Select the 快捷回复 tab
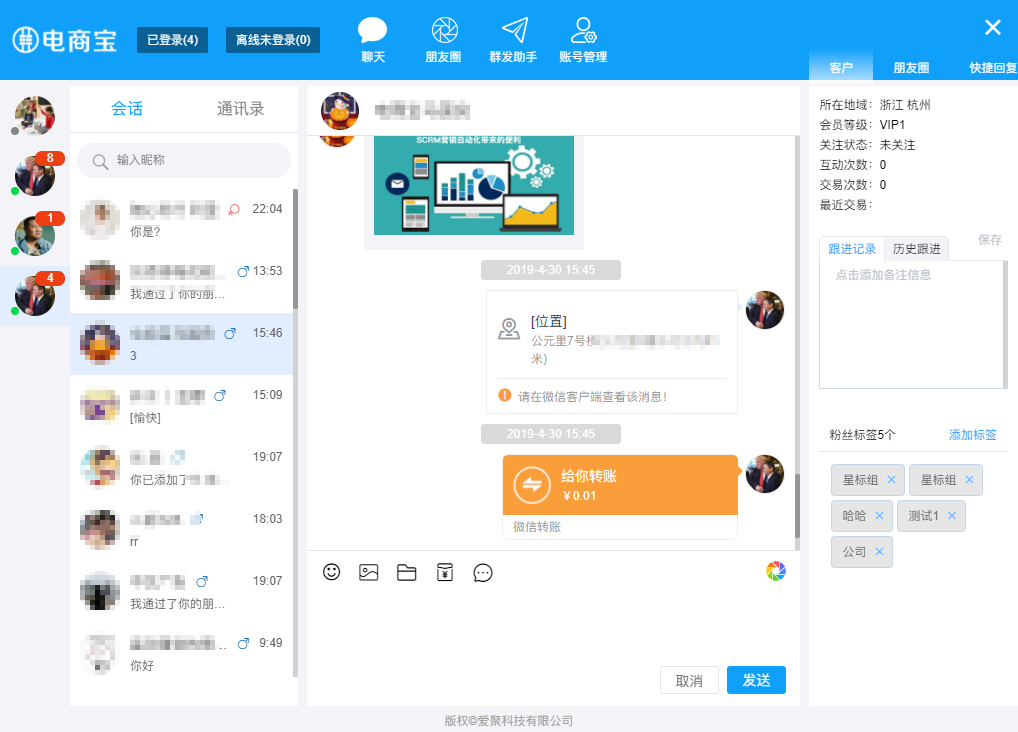Image resolution: width=1018 pixels, height=732 pixels. tap(992, 68)
